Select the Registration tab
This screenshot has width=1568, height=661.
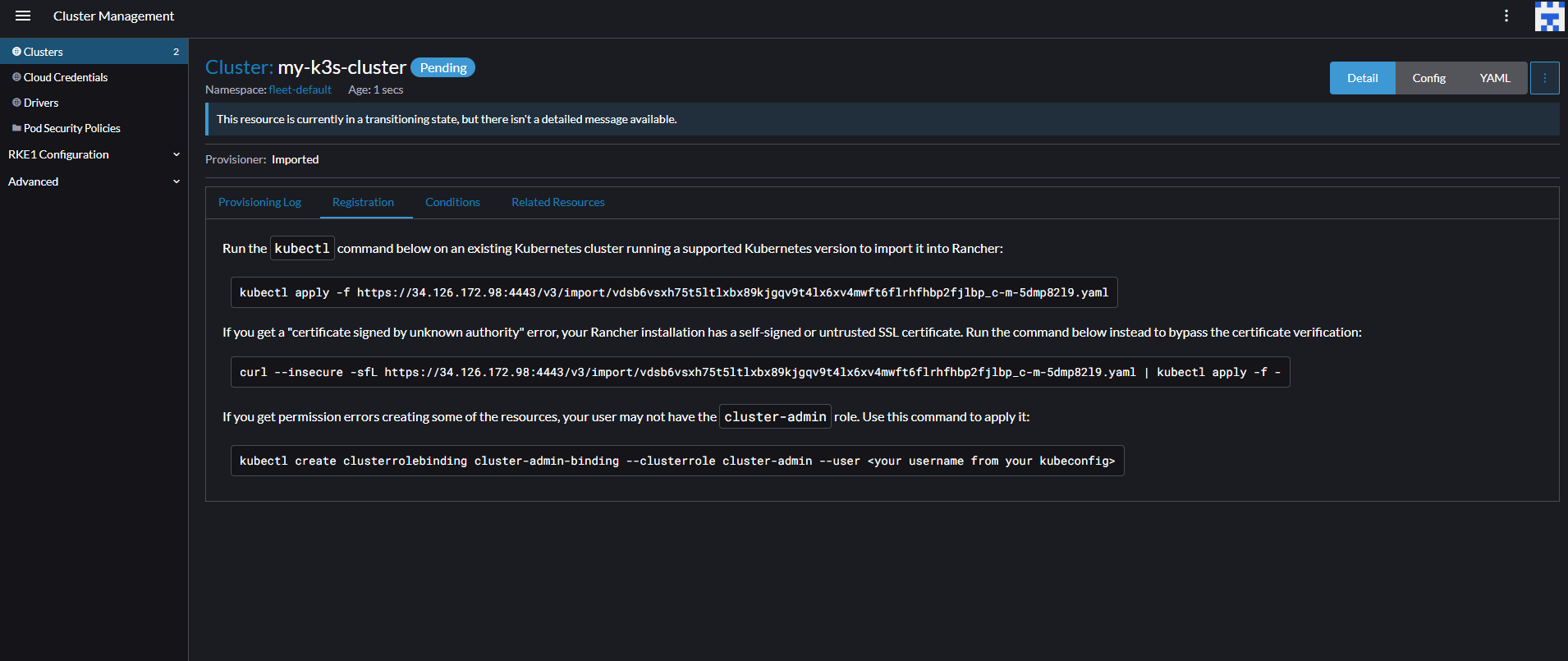coord(363,202)
